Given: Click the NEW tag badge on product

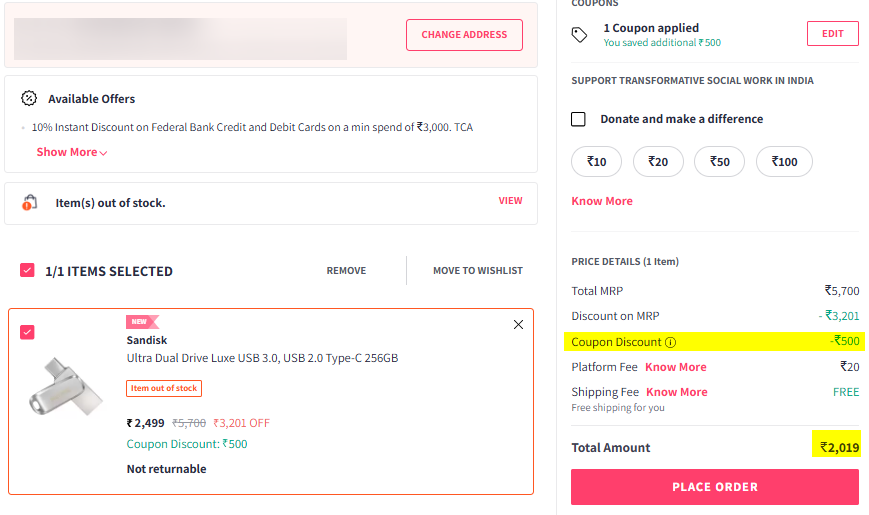Looking at the screenshot, I should pos(142,322).
